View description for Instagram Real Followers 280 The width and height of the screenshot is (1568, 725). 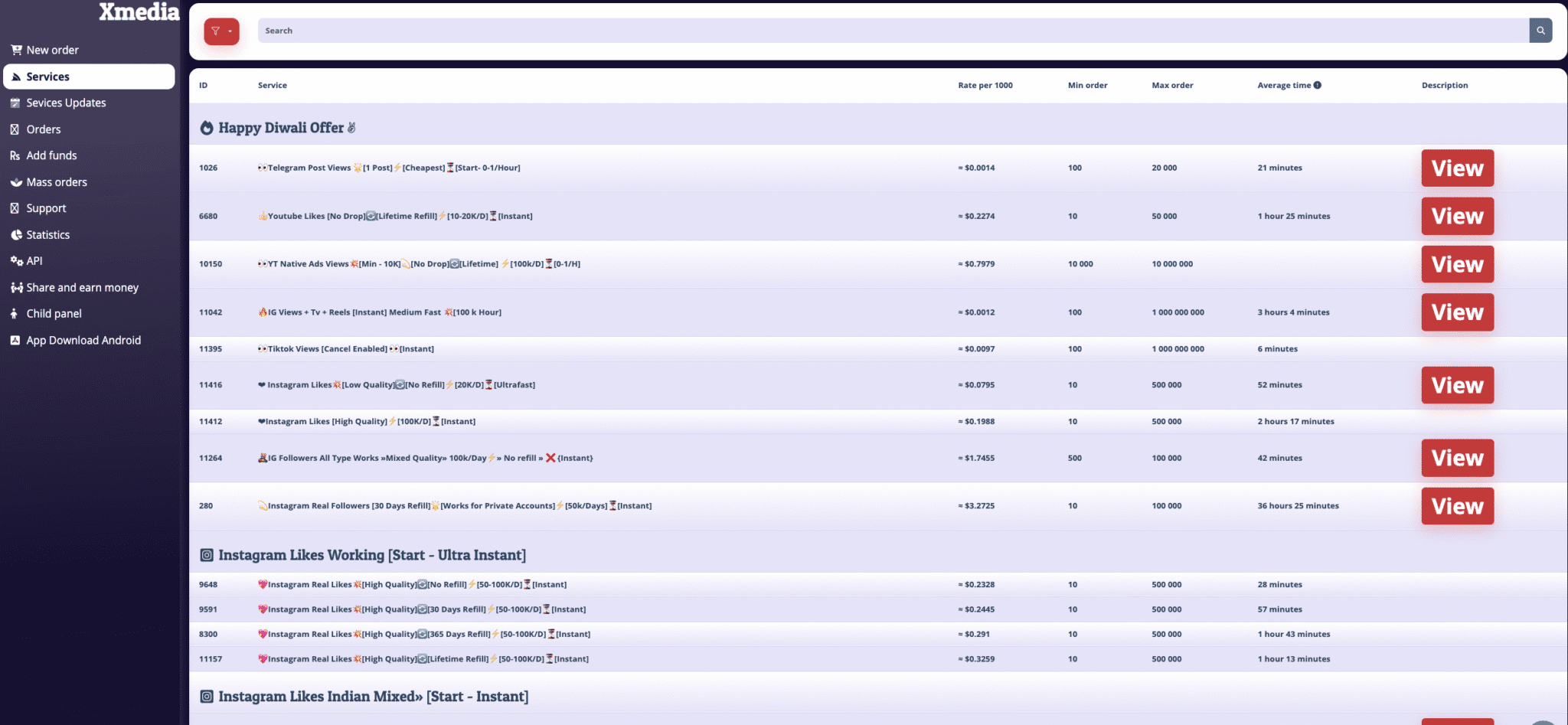click(1457, 506)
